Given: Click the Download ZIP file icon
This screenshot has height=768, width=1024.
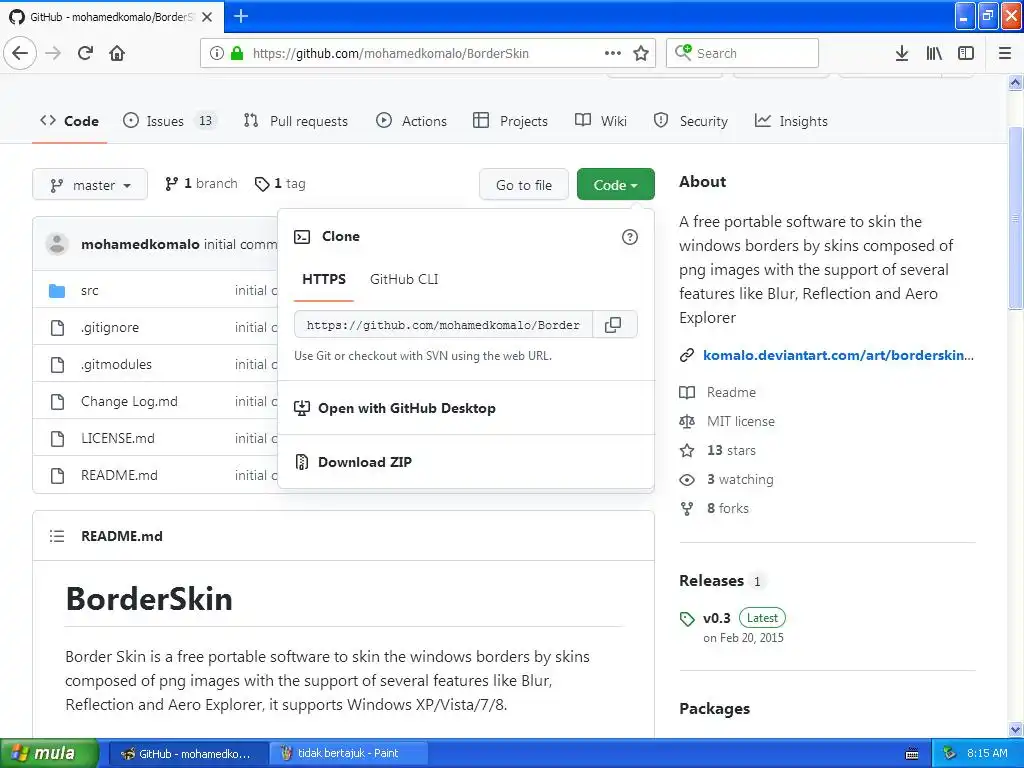Looking at the screenshot, I should [x=302, y=462].
